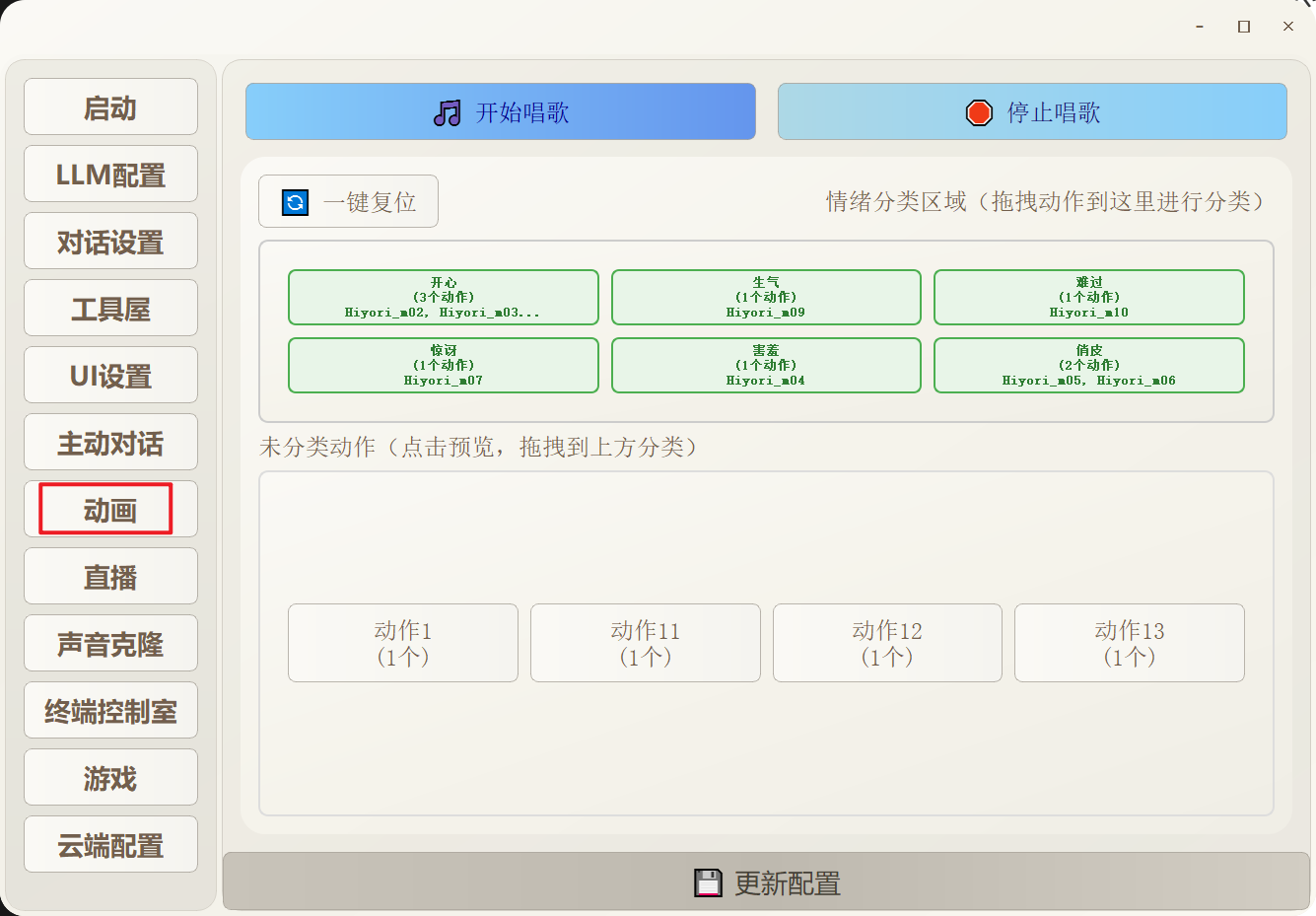Click the stop sign icon to stop singing
Viewport: 1316px width, 916px height.
pyautogui.click(x=978, y=111)
